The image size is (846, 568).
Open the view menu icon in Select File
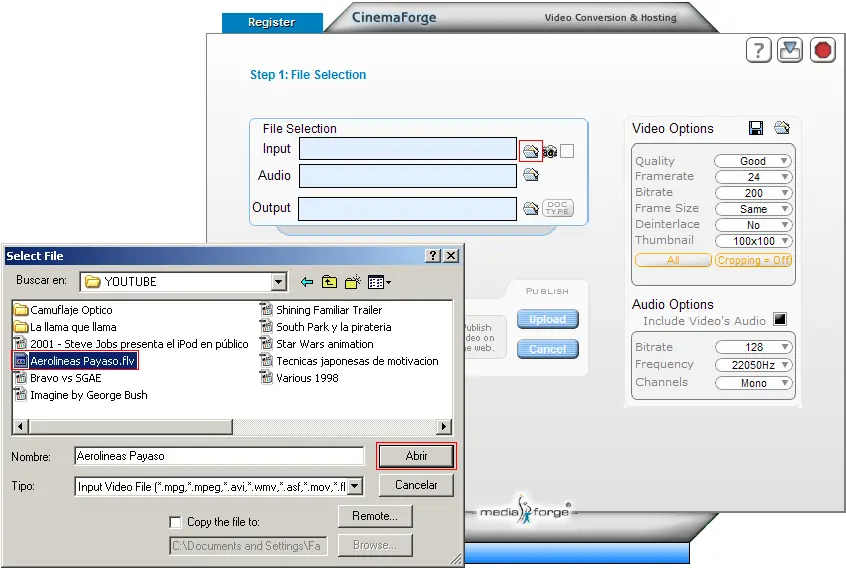coord(379,282)
